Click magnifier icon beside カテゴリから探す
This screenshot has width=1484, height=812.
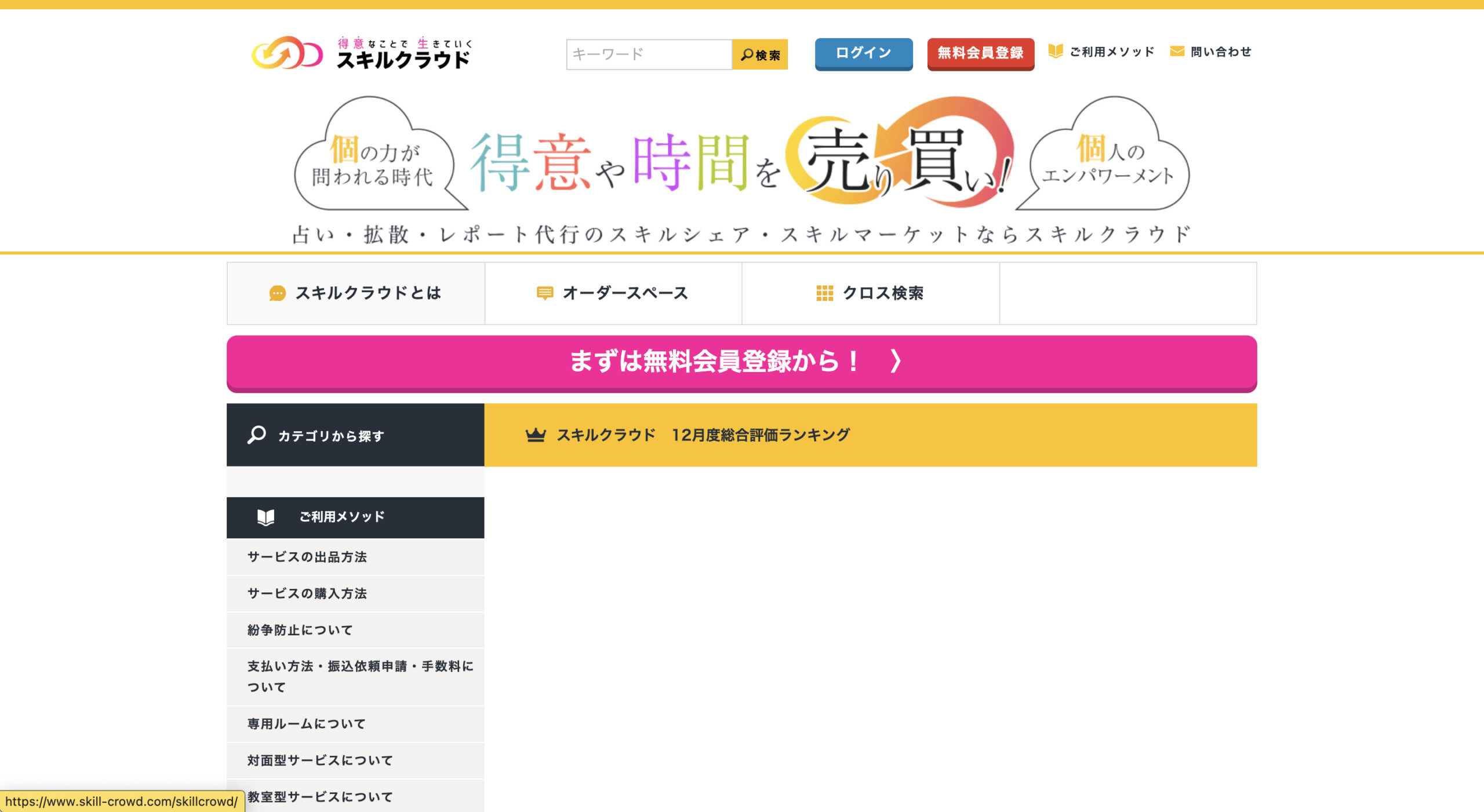coord(256,435)
